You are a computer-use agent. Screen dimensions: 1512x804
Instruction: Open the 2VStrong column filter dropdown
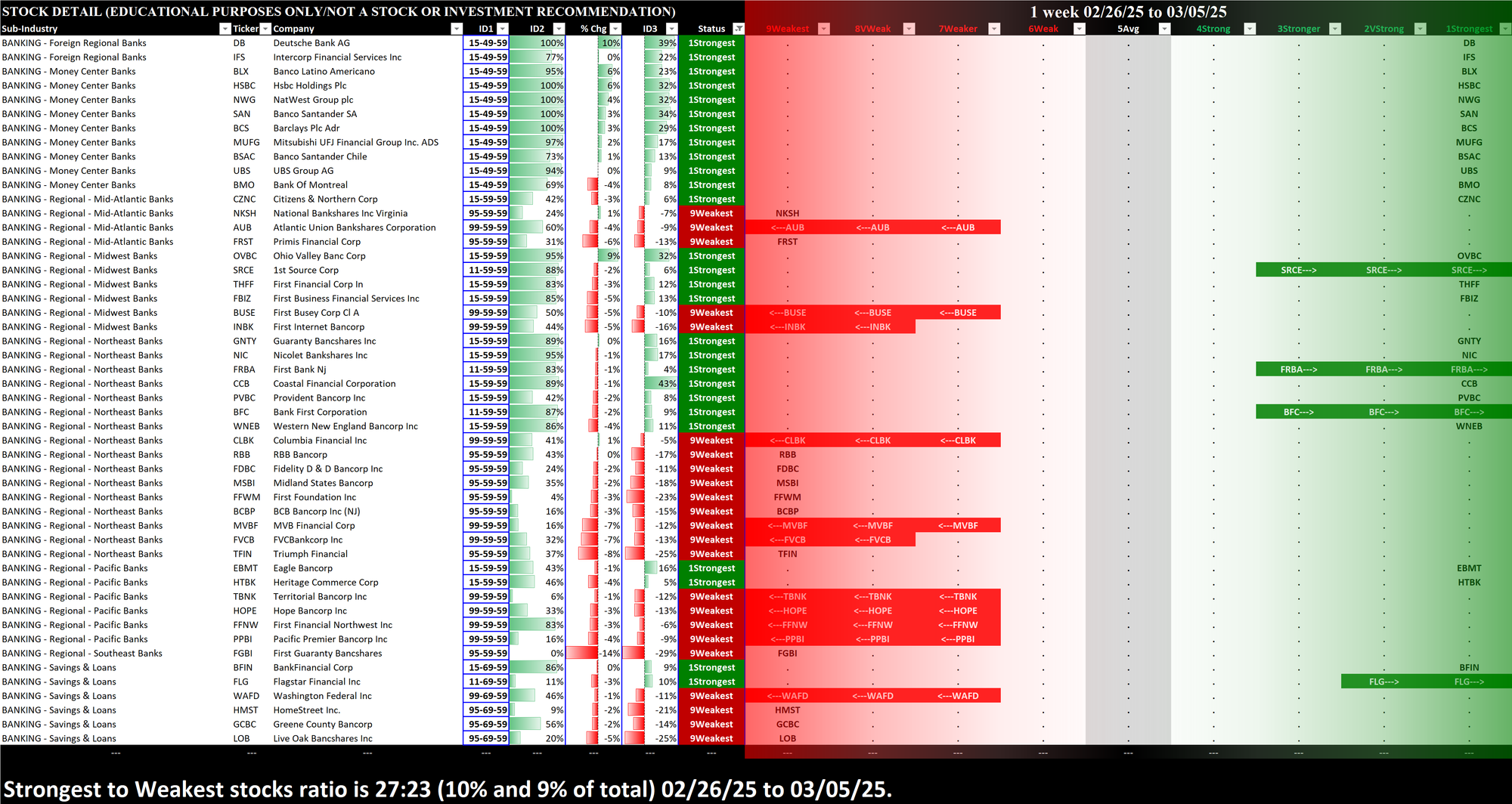(x=1421, y=29)
